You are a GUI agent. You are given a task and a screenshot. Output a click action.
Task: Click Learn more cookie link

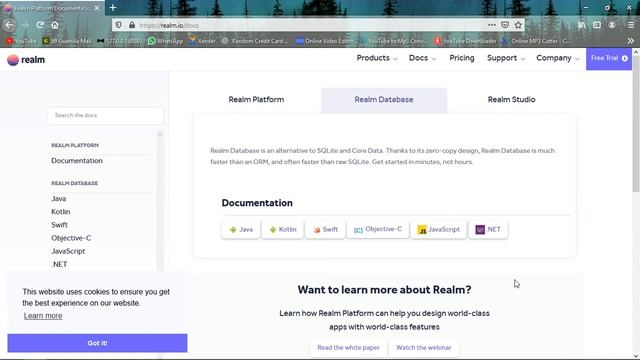coord(43,316)
